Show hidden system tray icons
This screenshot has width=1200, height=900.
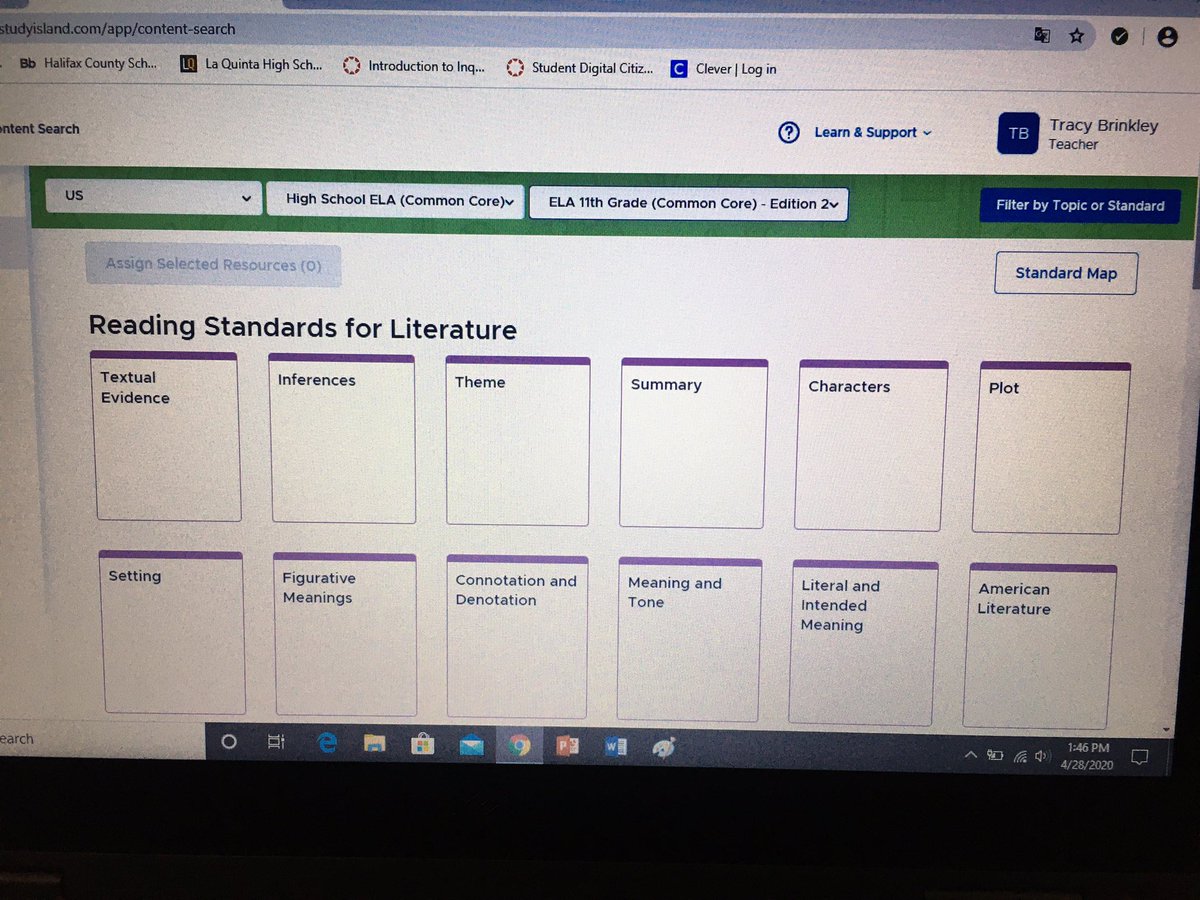(970, 756)
